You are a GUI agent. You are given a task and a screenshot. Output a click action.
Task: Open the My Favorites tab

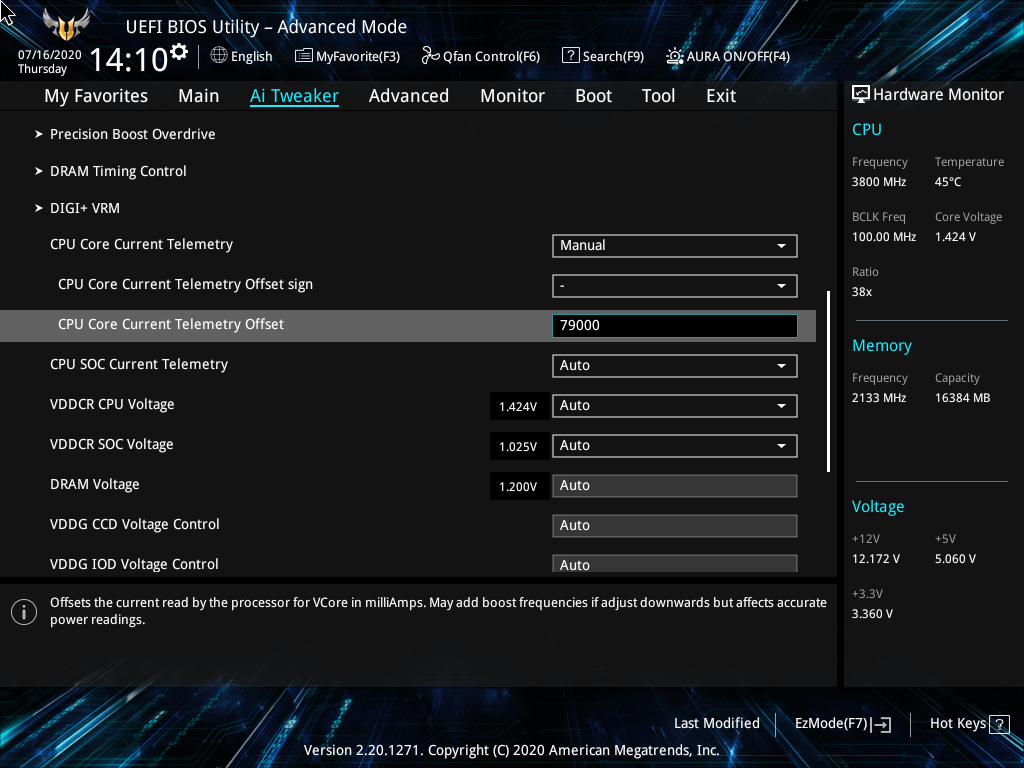coord(96,96)
